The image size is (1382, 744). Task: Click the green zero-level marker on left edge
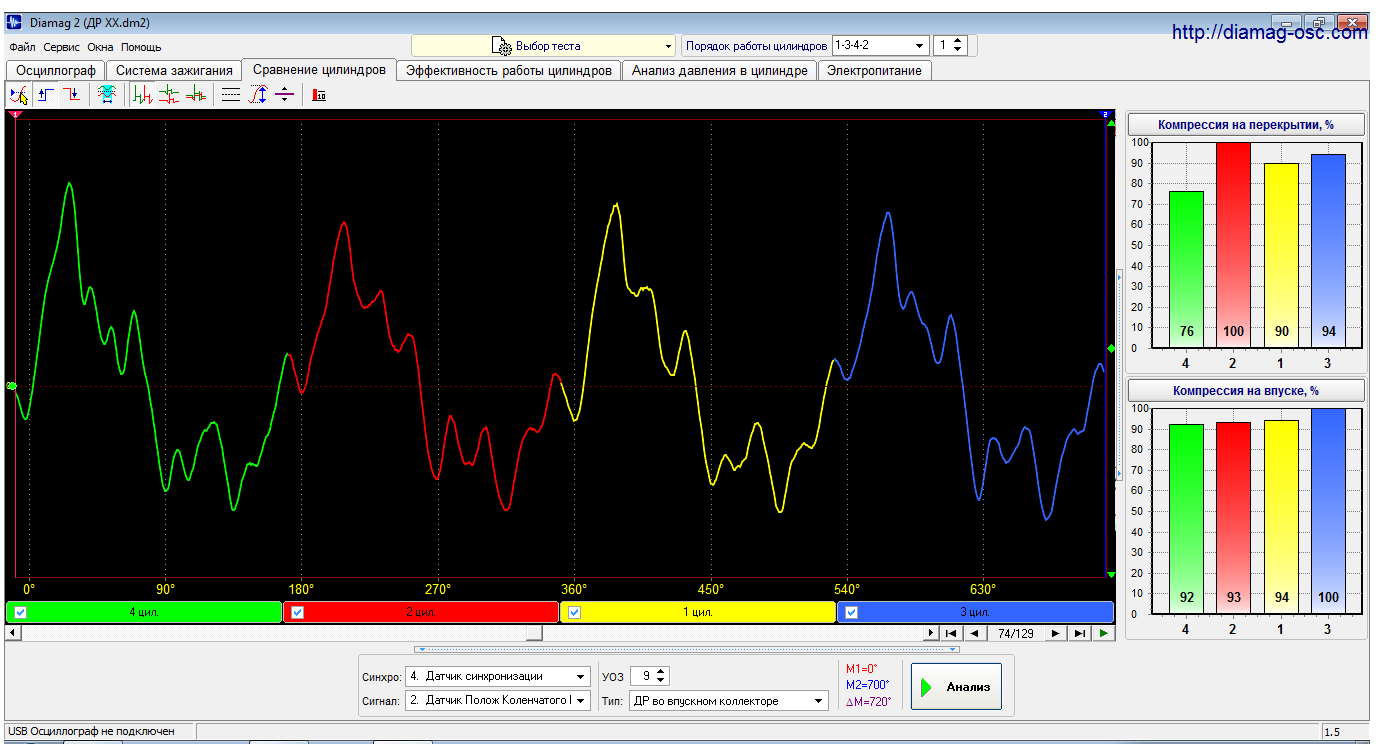click(12, 385)
